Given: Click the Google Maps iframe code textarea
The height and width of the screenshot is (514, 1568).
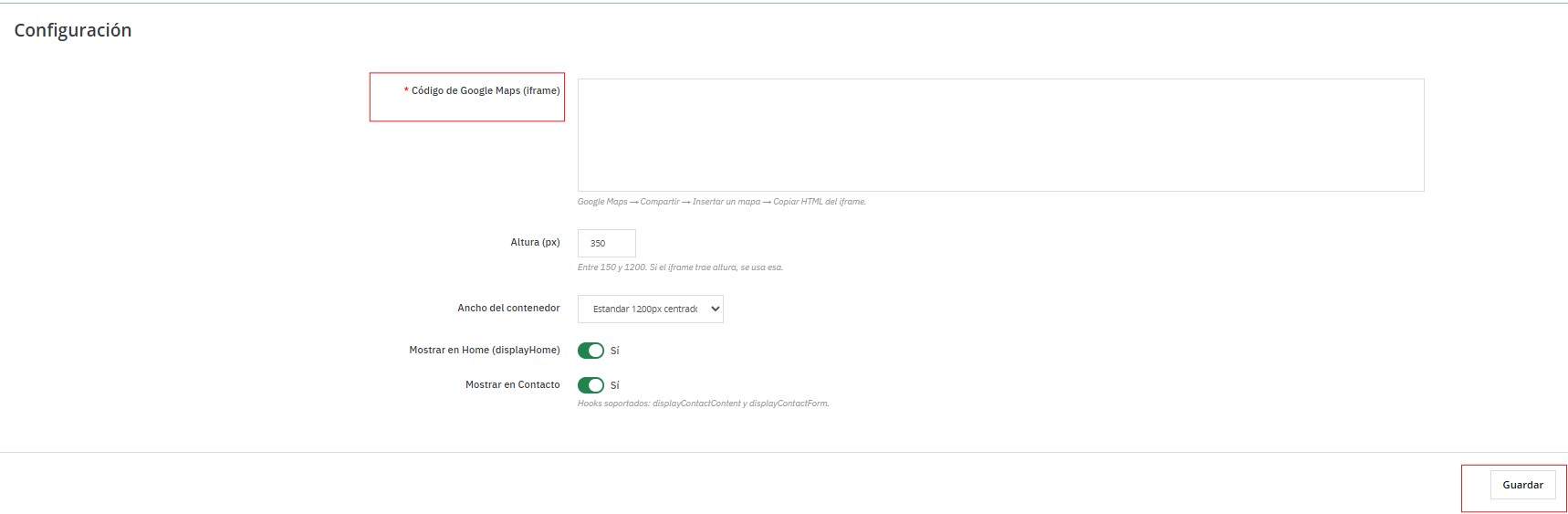Looking at the screenshot, I should point(1000,135).
